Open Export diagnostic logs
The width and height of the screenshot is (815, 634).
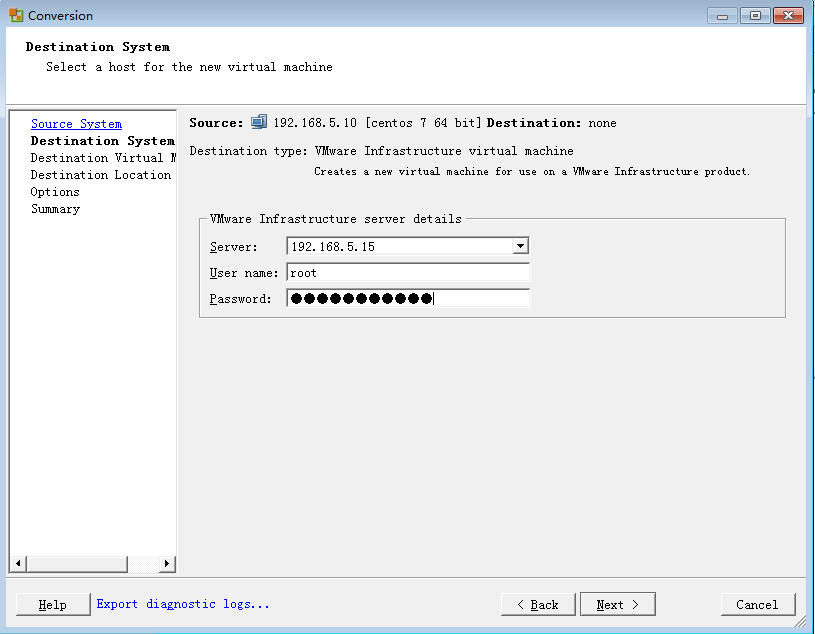[182, 604]
